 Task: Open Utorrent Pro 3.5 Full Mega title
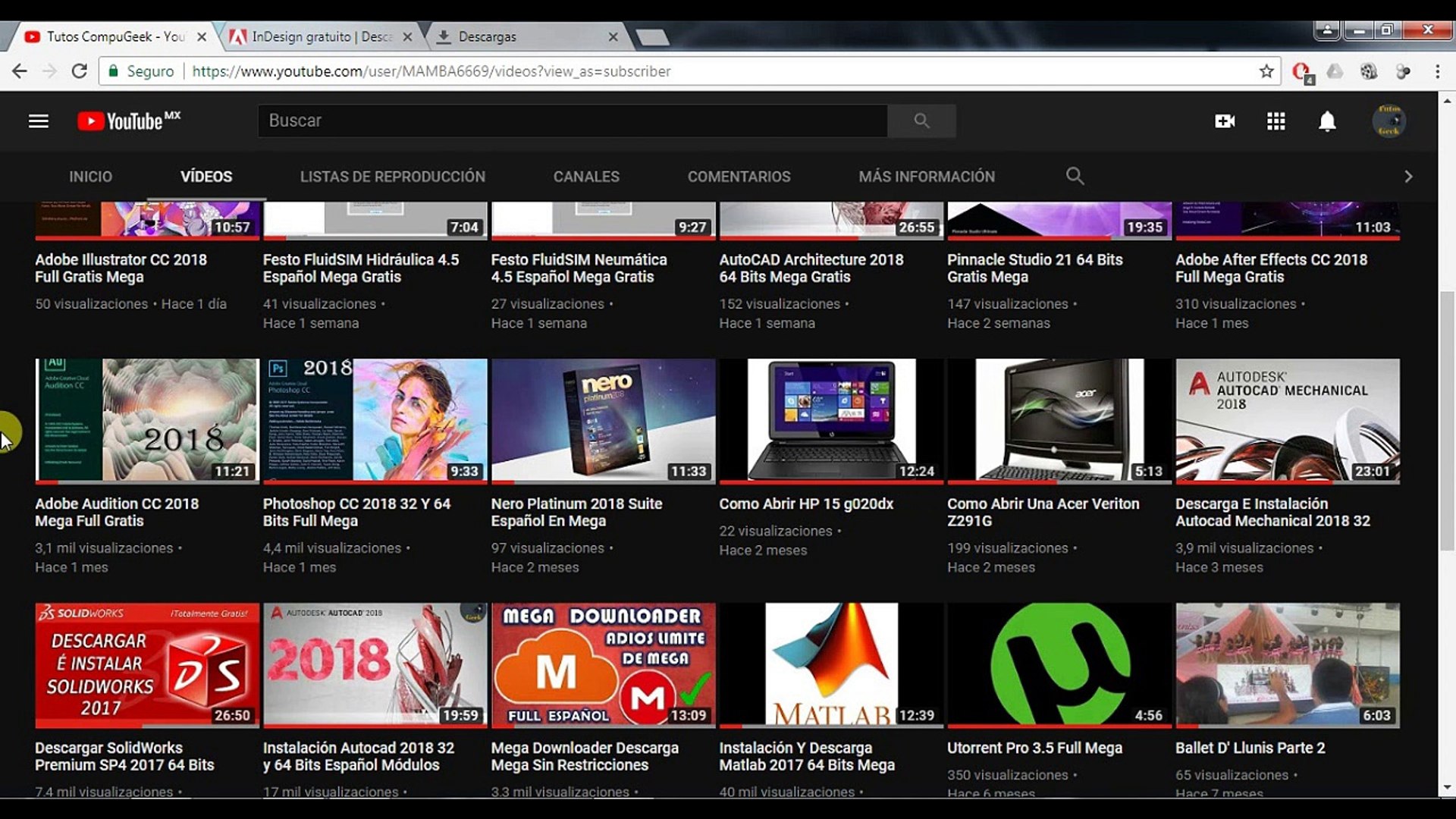(1034, 748)
